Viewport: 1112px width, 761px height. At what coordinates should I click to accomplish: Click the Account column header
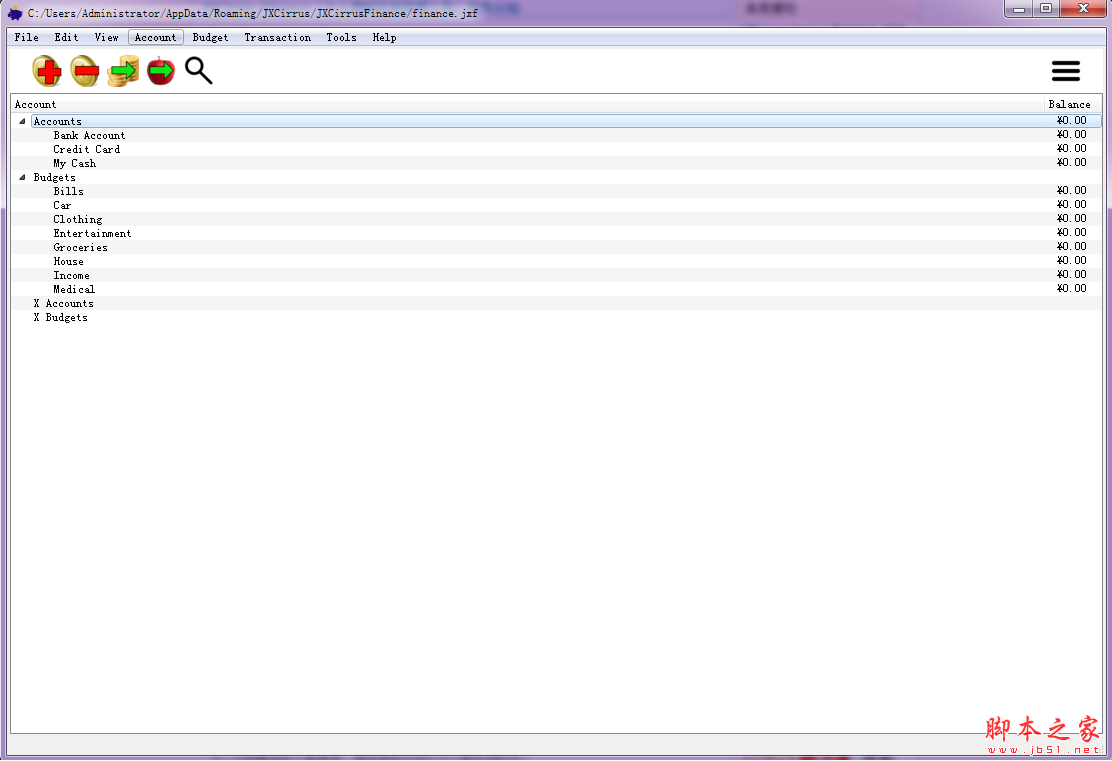(528, 104)
